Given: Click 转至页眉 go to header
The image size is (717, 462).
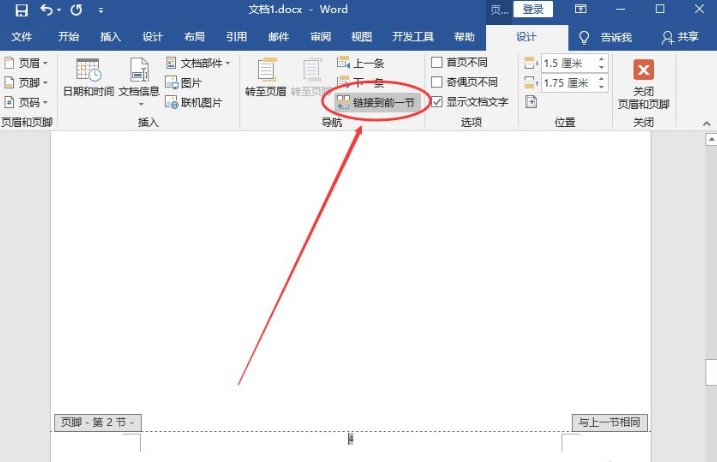Looking at the screenshot, I should (x=266, y=77).
